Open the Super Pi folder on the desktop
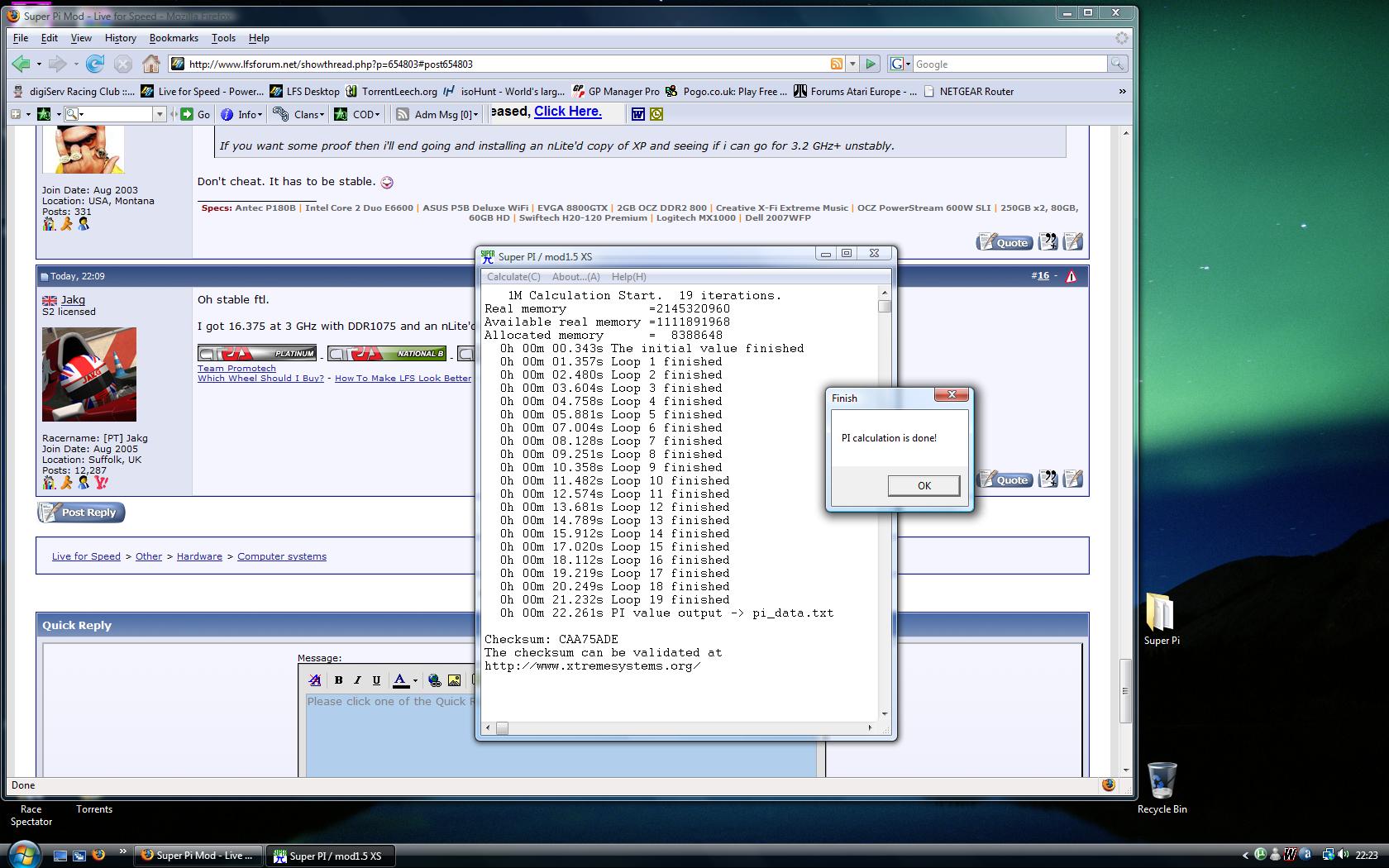1389x868 pixels. pyautogui.click(x=1162, y=618)
